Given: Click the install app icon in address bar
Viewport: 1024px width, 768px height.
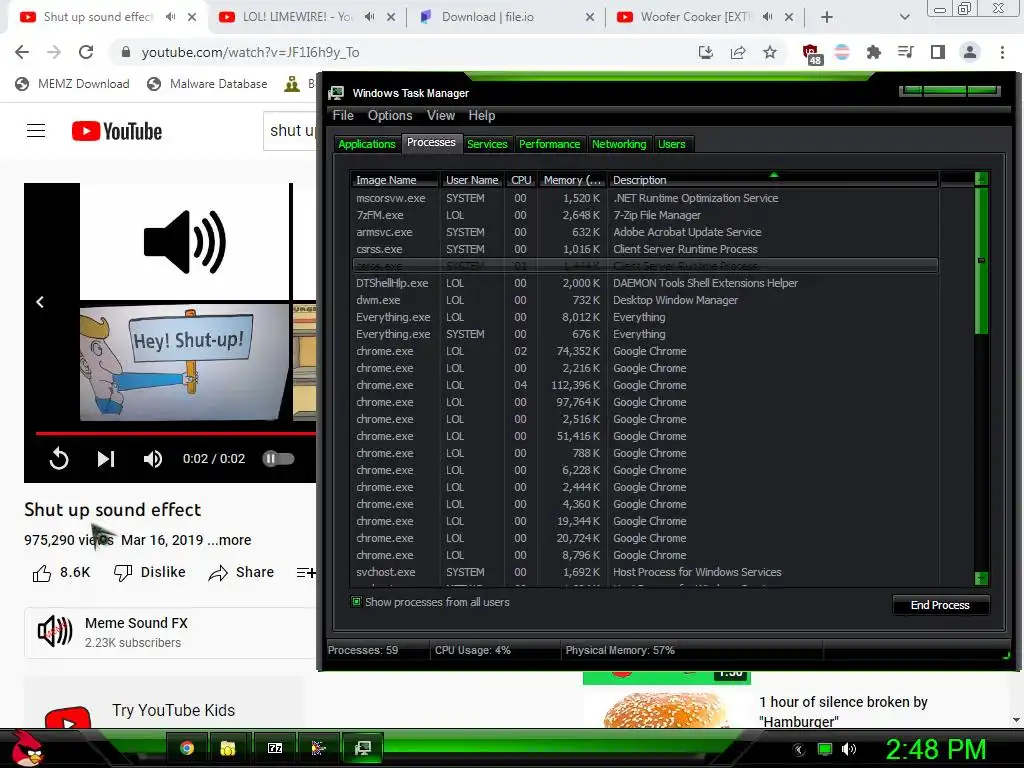Looking at the screenshot, I should pyautogui.click(x=706, y=52).
